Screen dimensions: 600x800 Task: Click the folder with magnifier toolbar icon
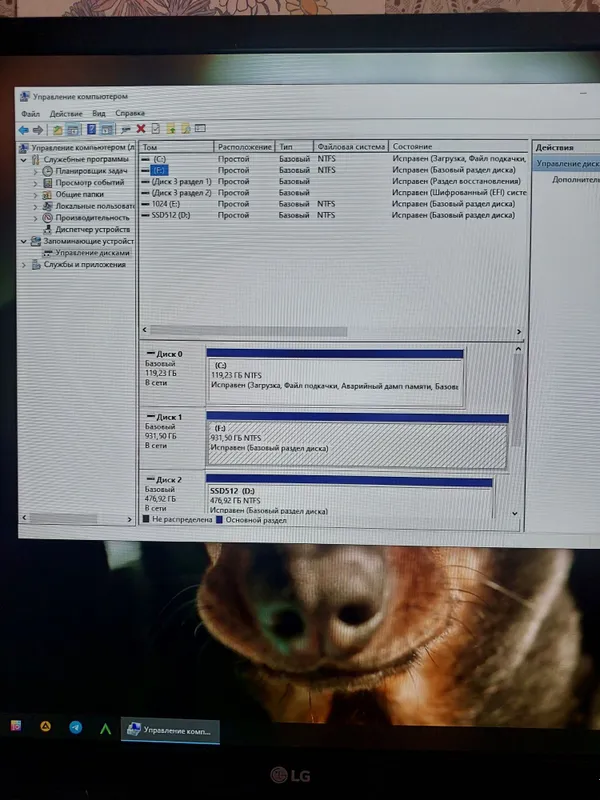tap(186, 129)
